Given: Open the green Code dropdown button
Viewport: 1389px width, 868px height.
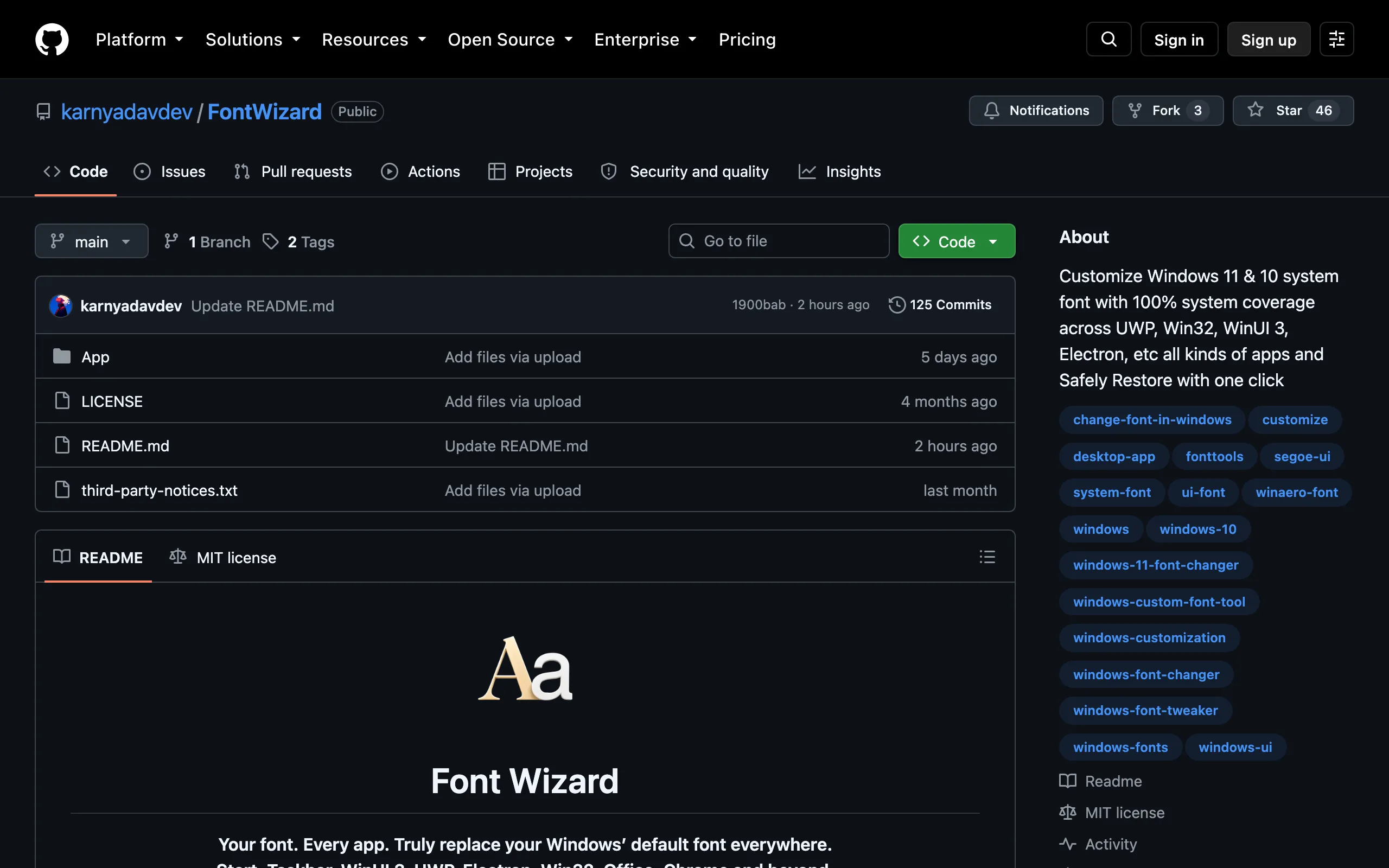Looking at the screenshot, I should 956,241.
